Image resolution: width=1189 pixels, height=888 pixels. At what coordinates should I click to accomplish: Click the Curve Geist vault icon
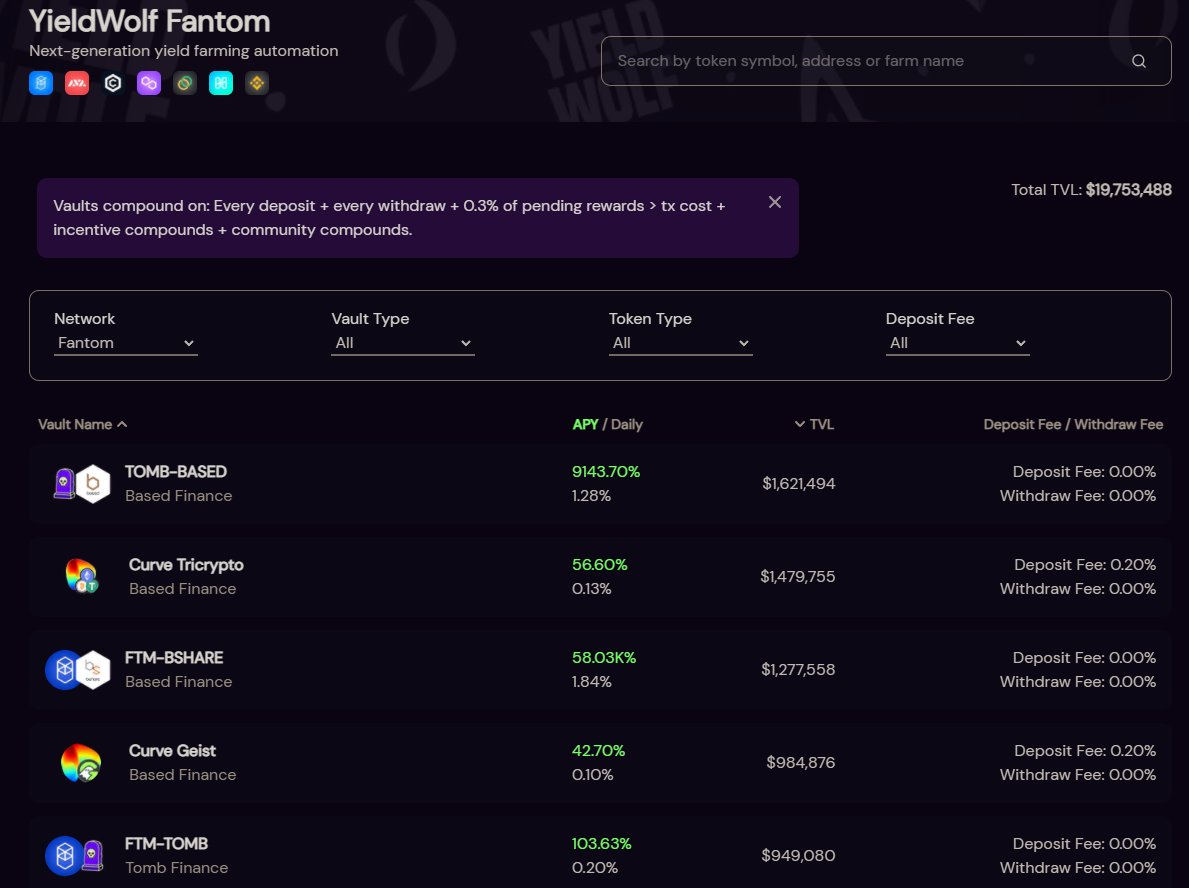[81, 762]
